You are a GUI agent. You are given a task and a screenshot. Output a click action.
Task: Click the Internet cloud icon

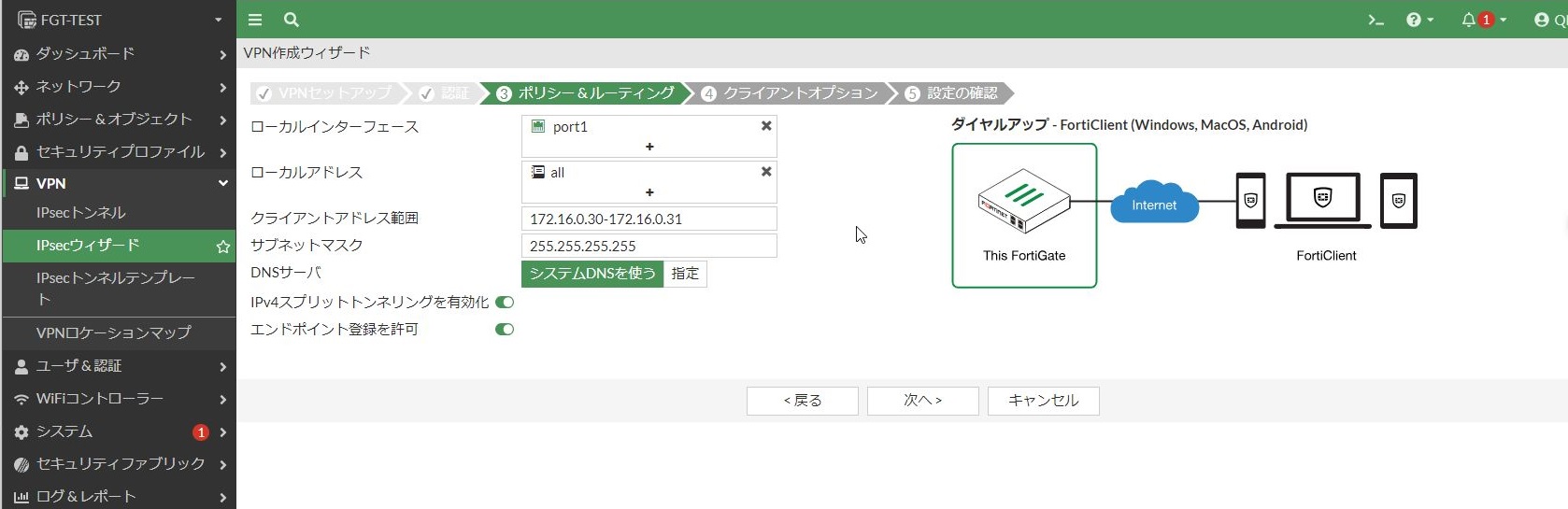(x=1154, y=203)
